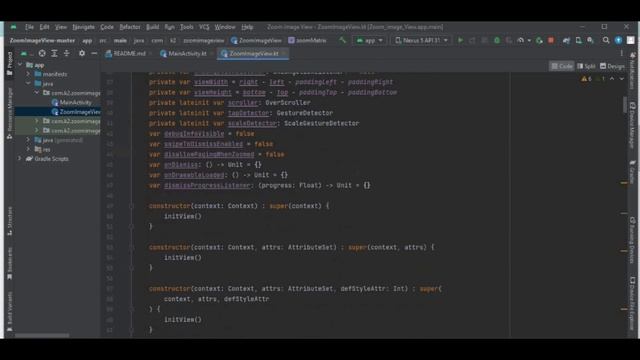
Task: Expand the res folder
Action: click(x=28, y=149)
